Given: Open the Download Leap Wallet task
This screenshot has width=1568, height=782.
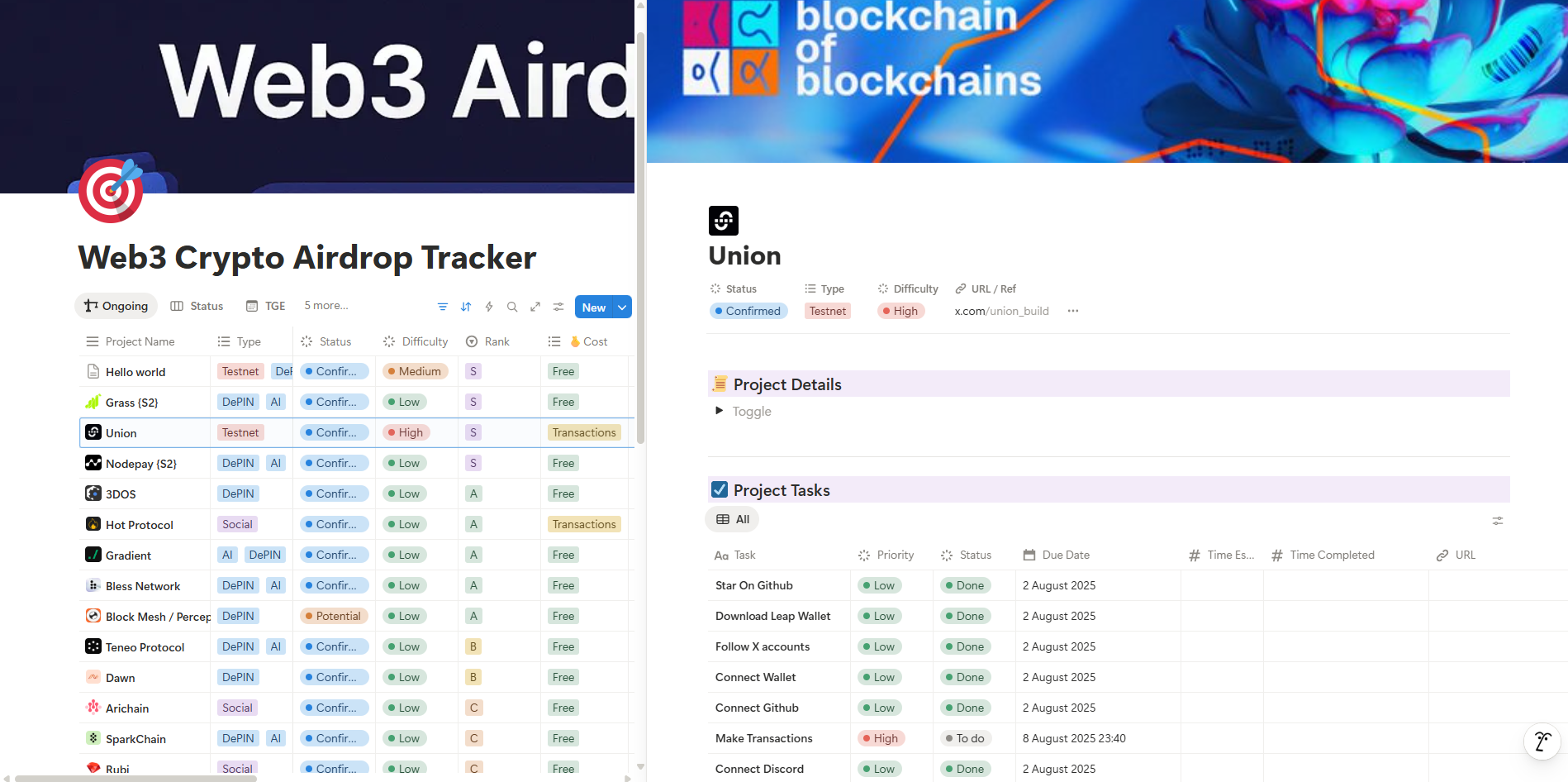Looking at the screenshot, I should (773, 616).
